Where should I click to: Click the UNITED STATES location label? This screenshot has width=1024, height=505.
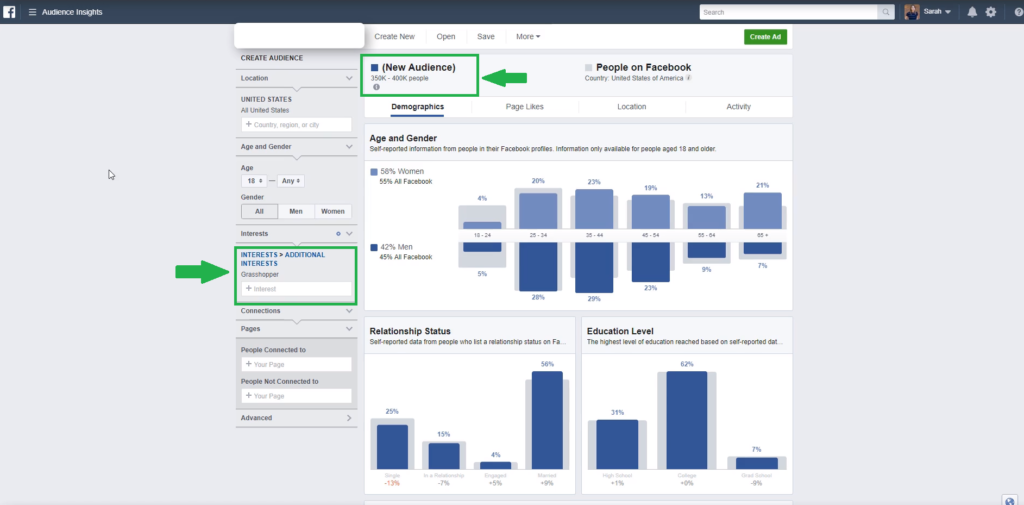pyautogui.click(x=266, y=99)
